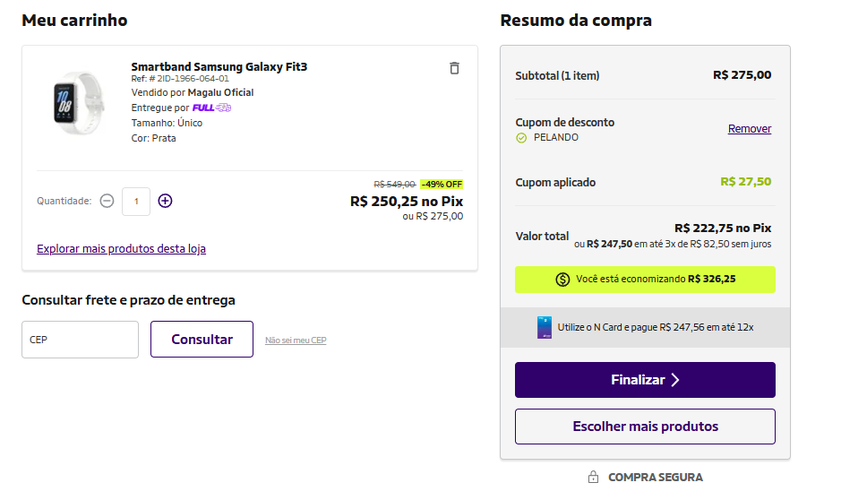Click the Compra Segura padlock icon
Image resolution: width=841 pixels, height=500 pixels.
(593, 477)
